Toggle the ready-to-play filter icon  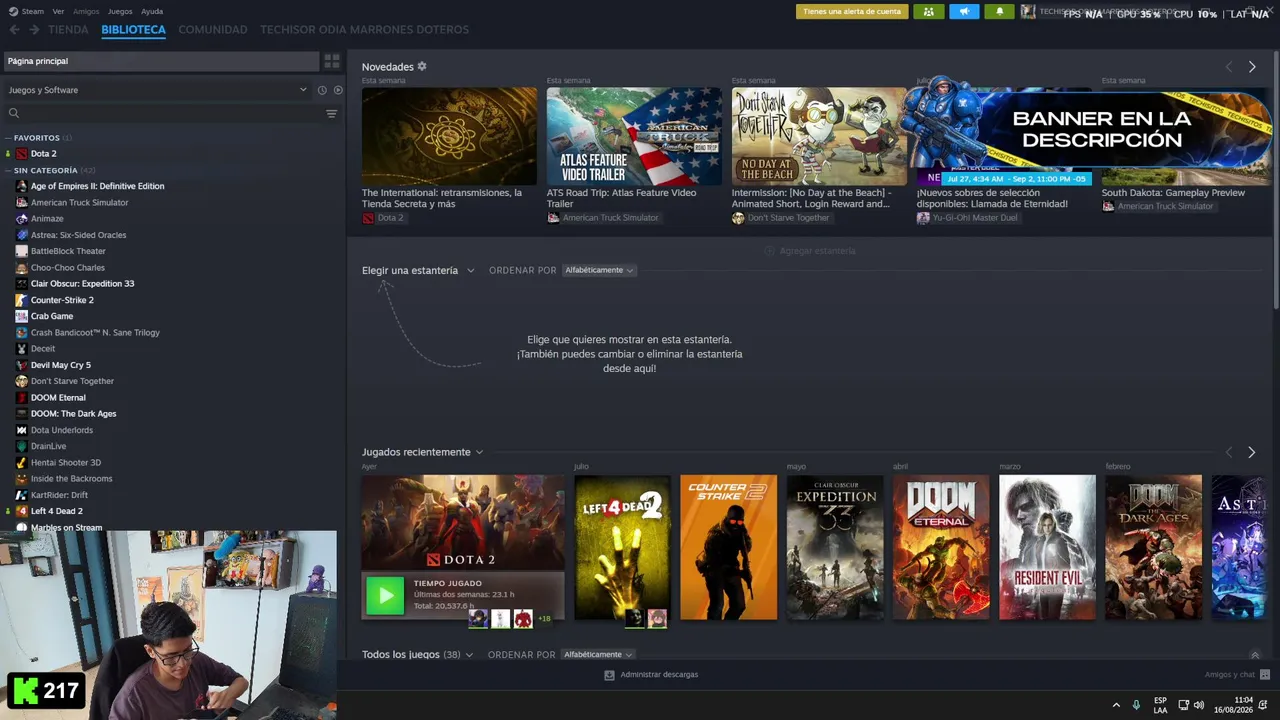pyautogui.click(x=338, y=90)
